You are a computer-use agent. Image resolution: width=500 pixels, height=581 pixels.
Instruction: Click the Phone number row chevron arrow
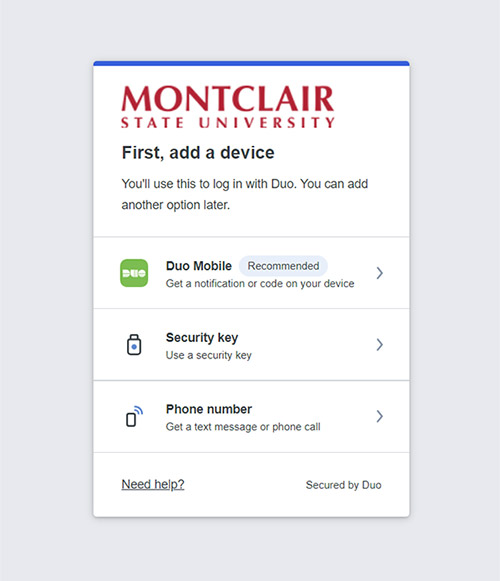pos(379,416)
